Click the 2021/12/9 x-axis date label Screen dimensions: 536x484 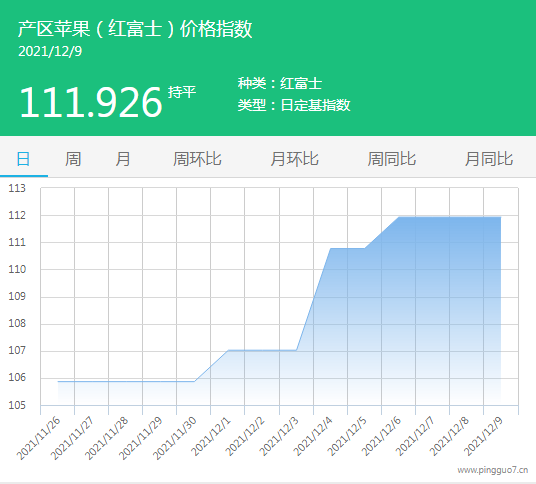pos(483,436)
